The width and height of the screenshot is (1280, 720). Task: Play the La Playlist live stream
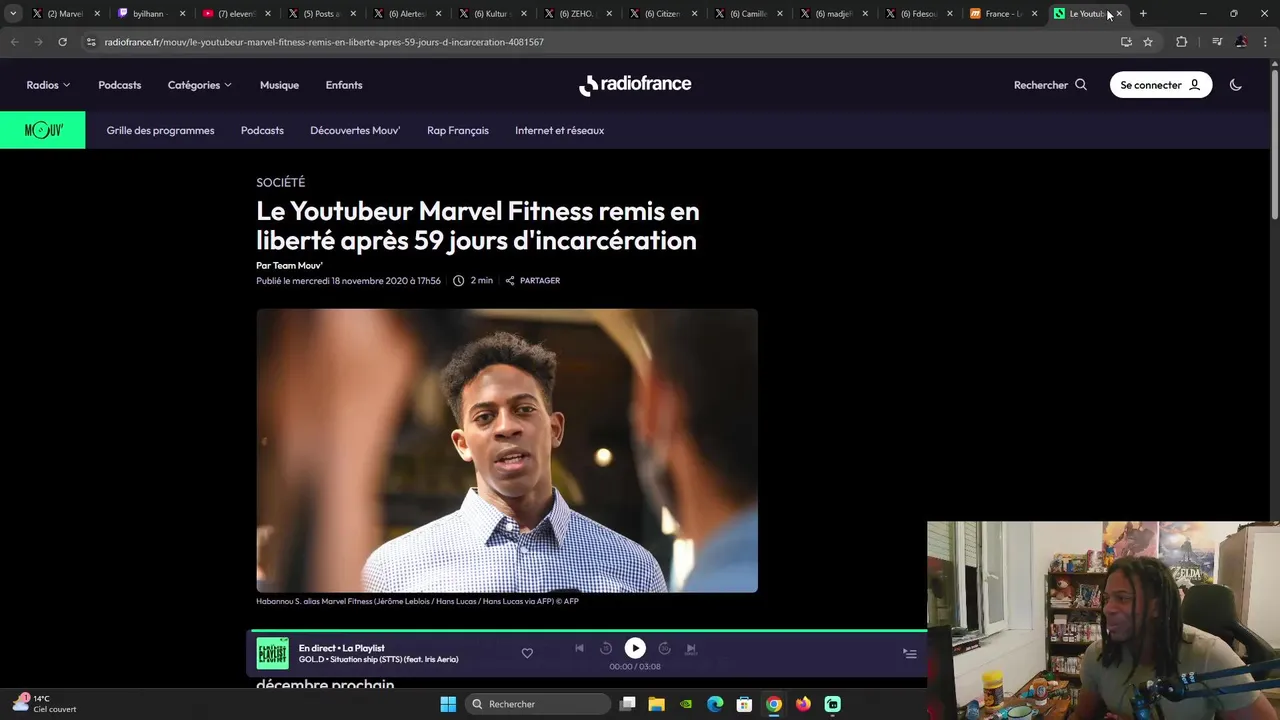(635, 648)
